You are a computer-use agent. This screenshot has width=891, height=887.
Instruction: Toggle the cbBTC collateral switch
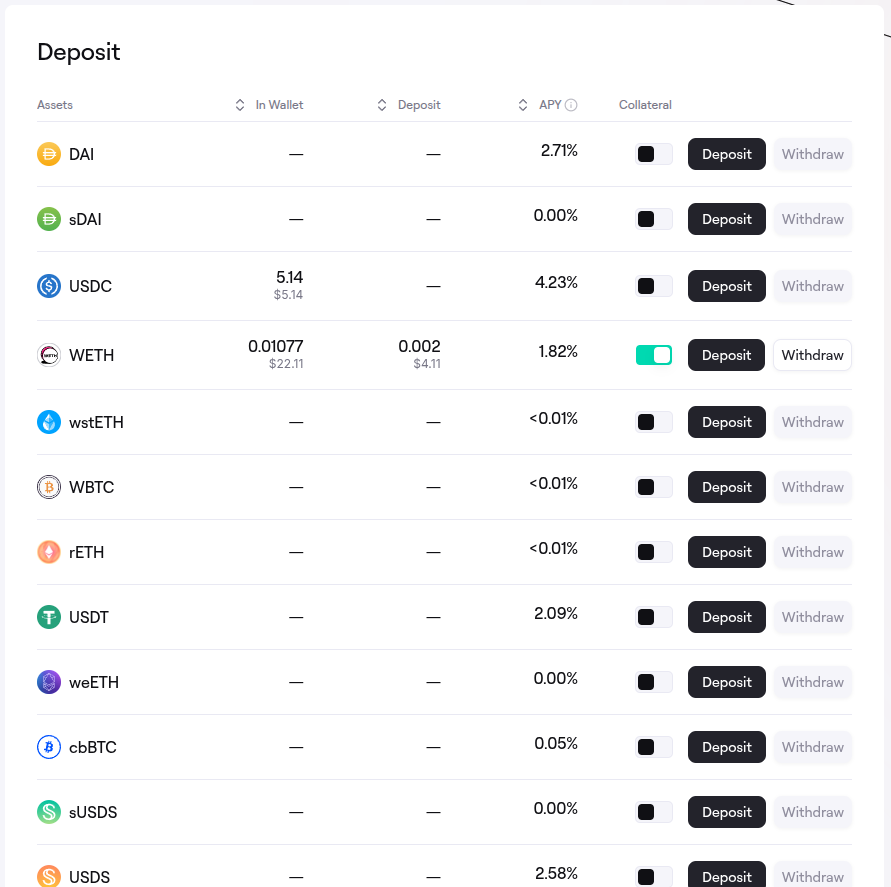click(654, 747)
